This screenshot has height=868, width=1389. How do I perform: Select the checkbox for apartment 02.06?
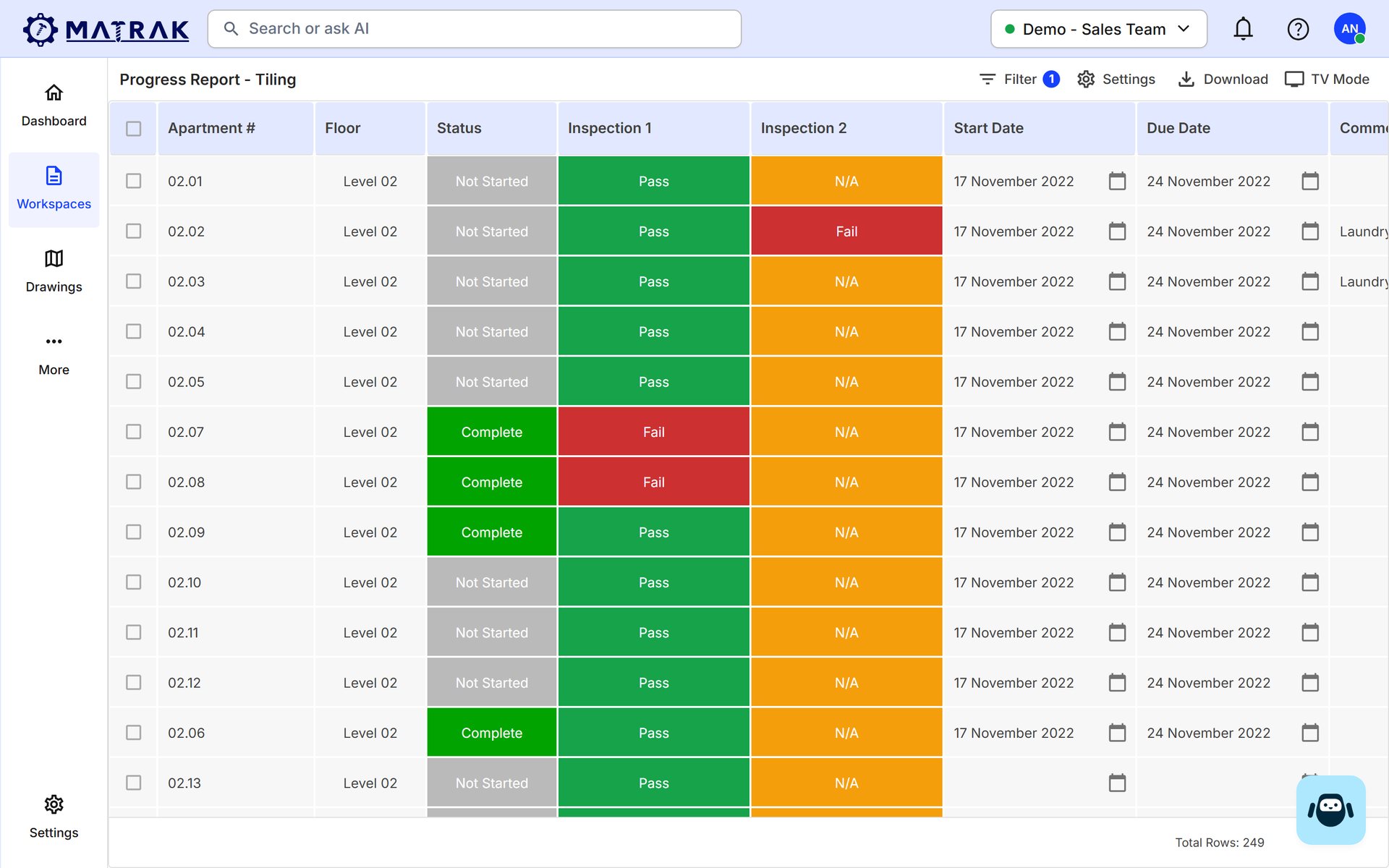(133, 733)
